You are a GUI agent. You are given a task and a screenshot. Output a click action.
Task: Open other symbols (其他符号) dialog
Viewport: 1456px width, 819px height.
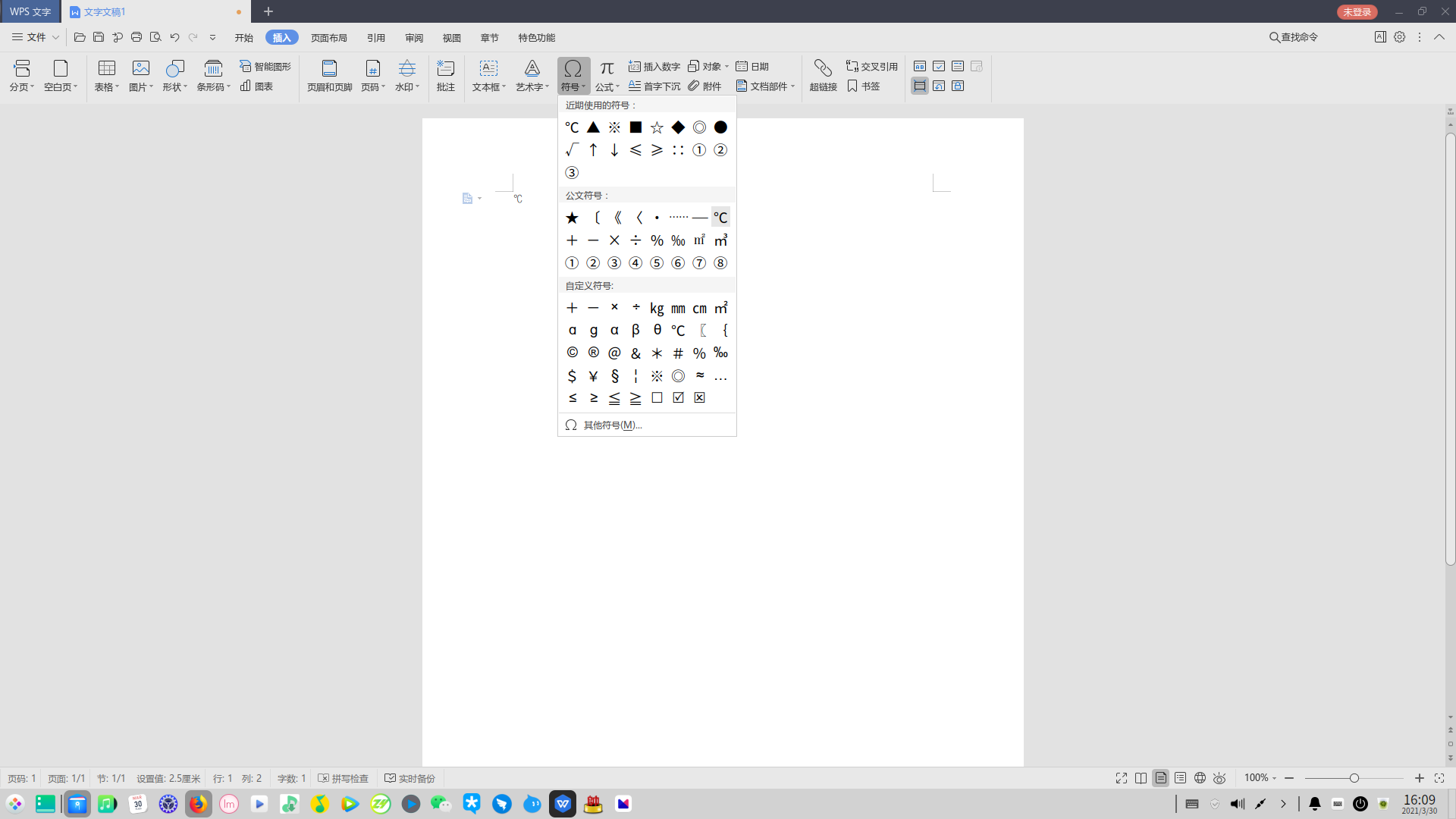611,425
